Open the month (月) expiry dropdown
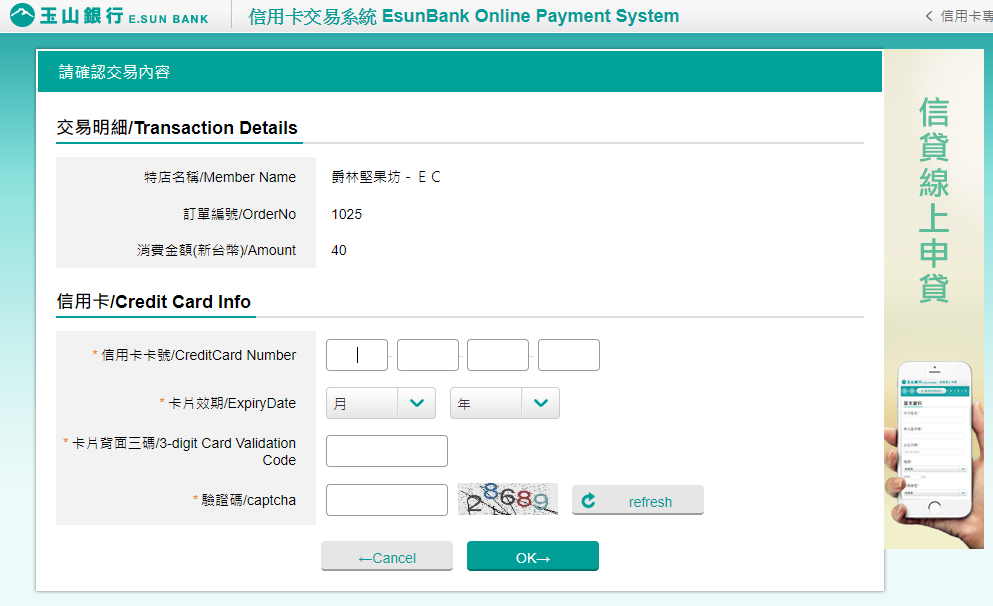This screenshot has height=606, width=993. point(381,403)
